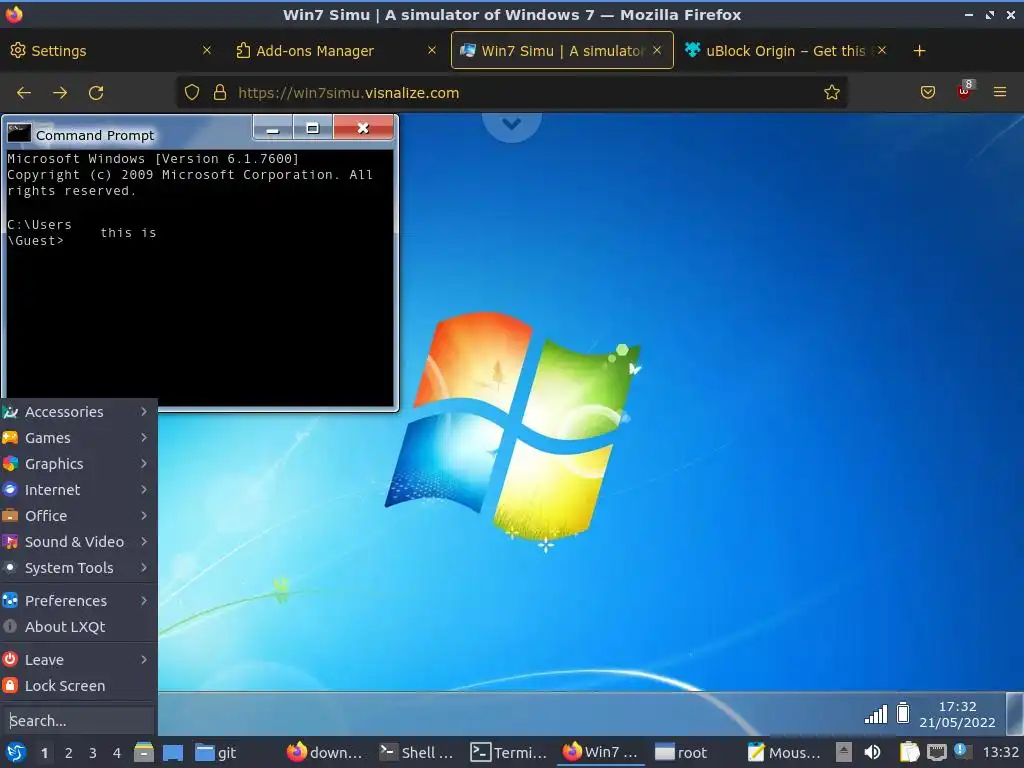Click the simulator battery icon
Viewport: 1024px width, 768px height.
(x=903, y=712)
